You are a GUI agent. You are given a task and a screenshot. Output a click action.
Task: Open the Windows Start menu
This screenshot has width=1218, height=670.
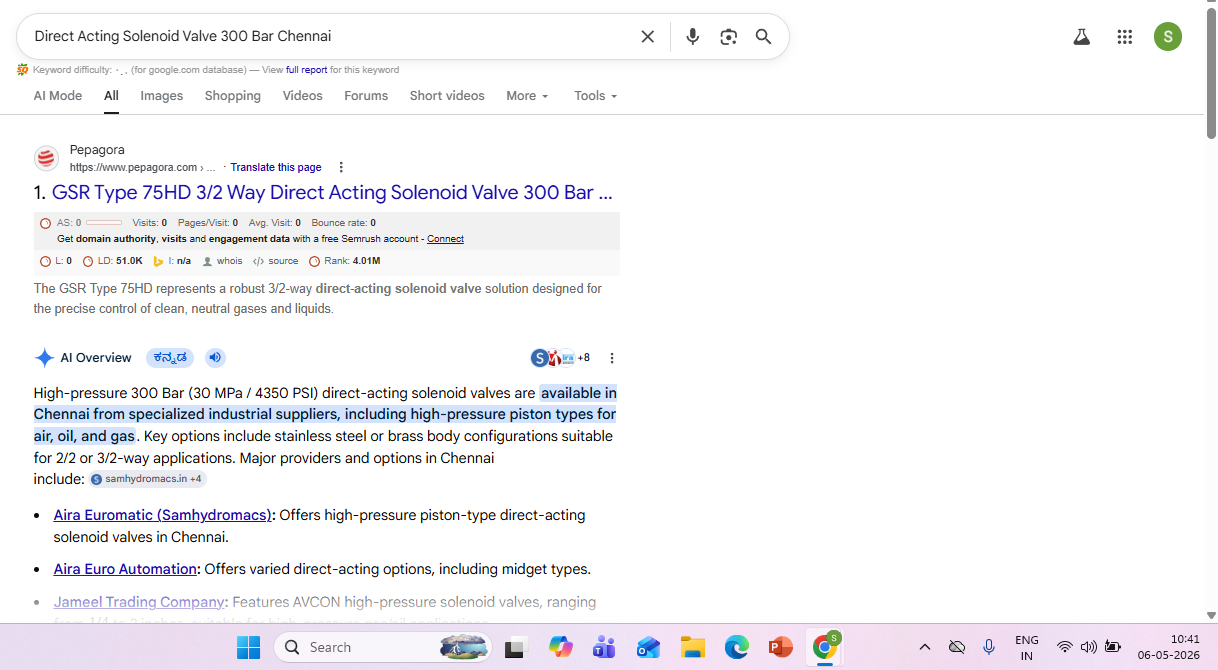(x=248, y=648)
